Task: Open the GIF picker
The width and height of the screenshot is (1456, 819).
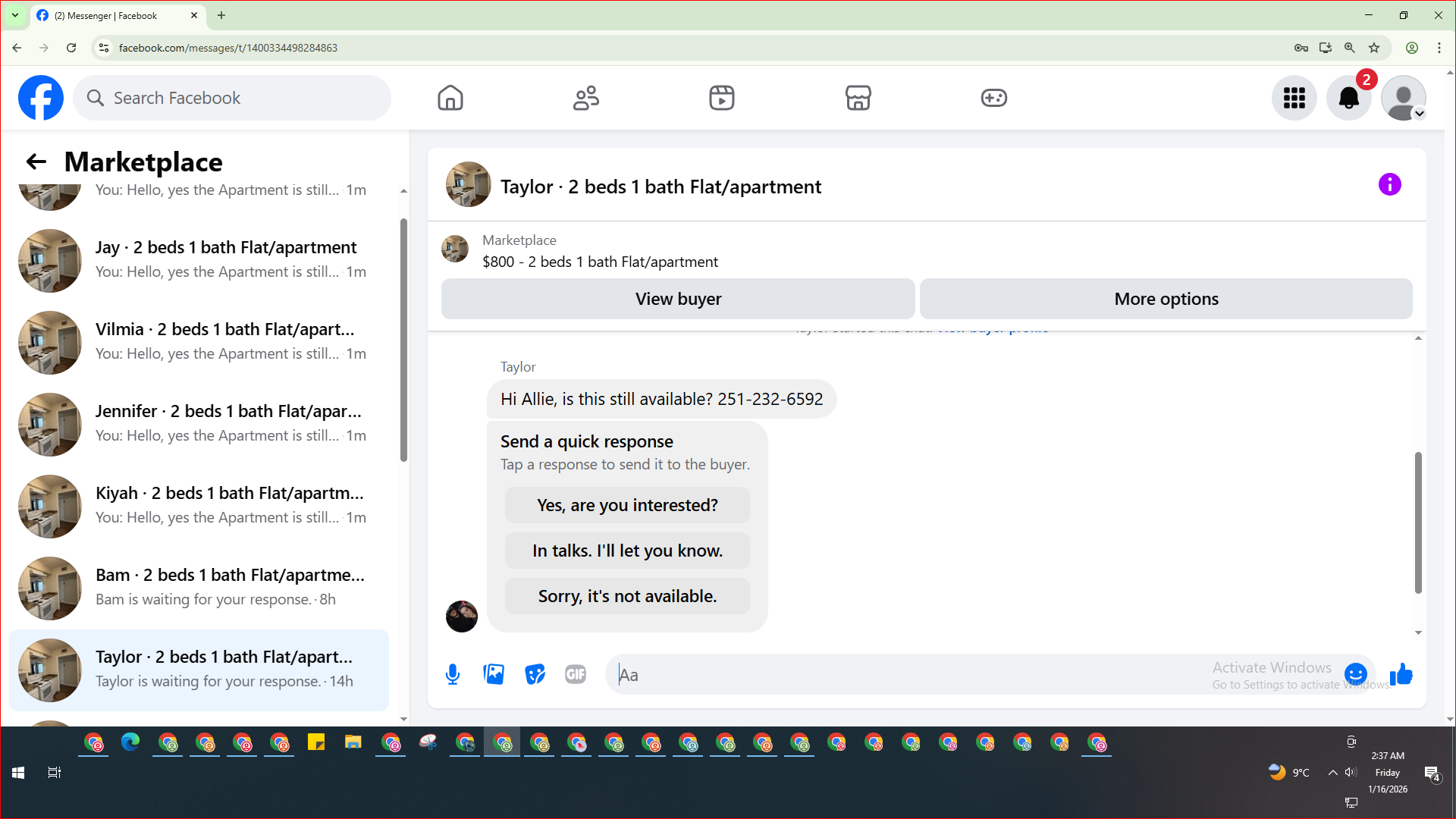Action: tap(576, 674)
